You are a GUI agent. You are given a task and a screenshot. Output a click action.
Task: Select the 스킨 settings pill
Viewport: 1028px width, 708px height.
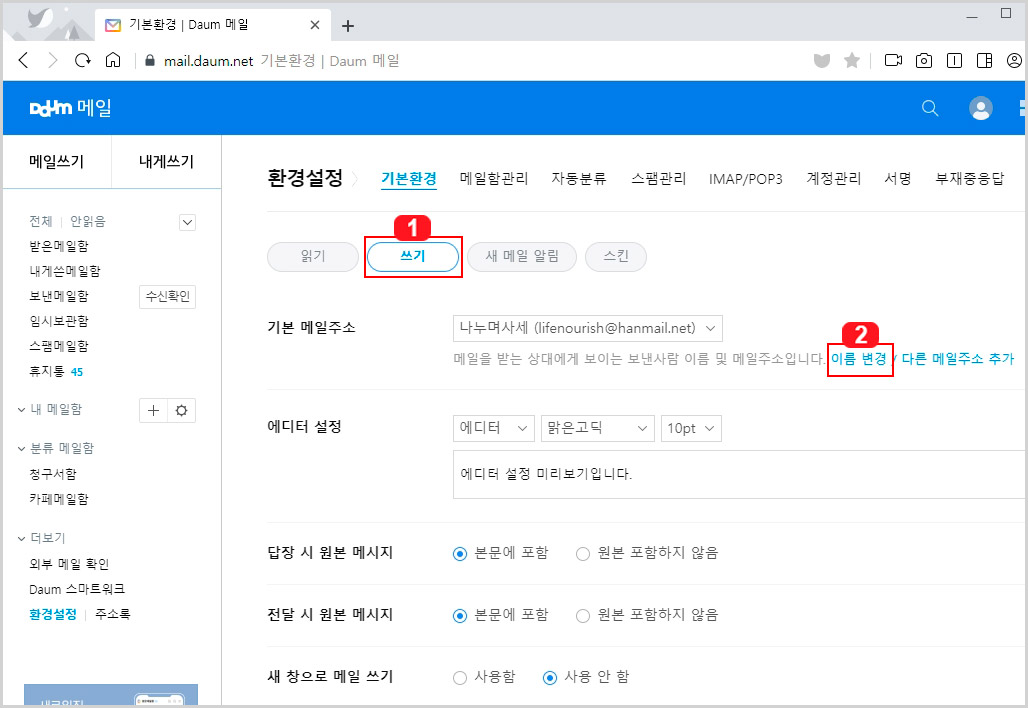click(616, 256)
